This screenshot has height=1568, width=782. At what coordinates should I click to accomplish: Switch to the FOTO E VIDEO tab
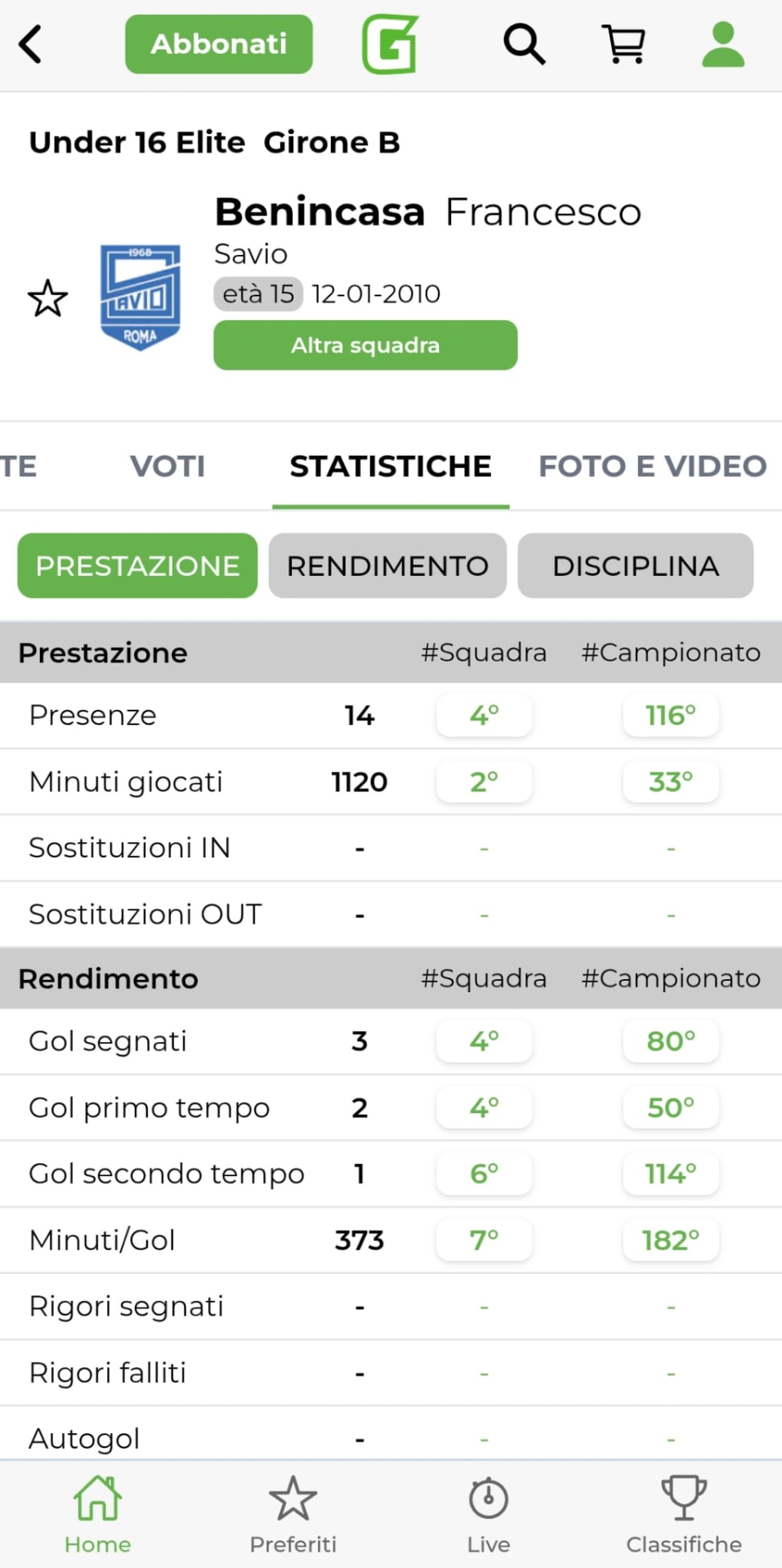click(x=652, y=466)
